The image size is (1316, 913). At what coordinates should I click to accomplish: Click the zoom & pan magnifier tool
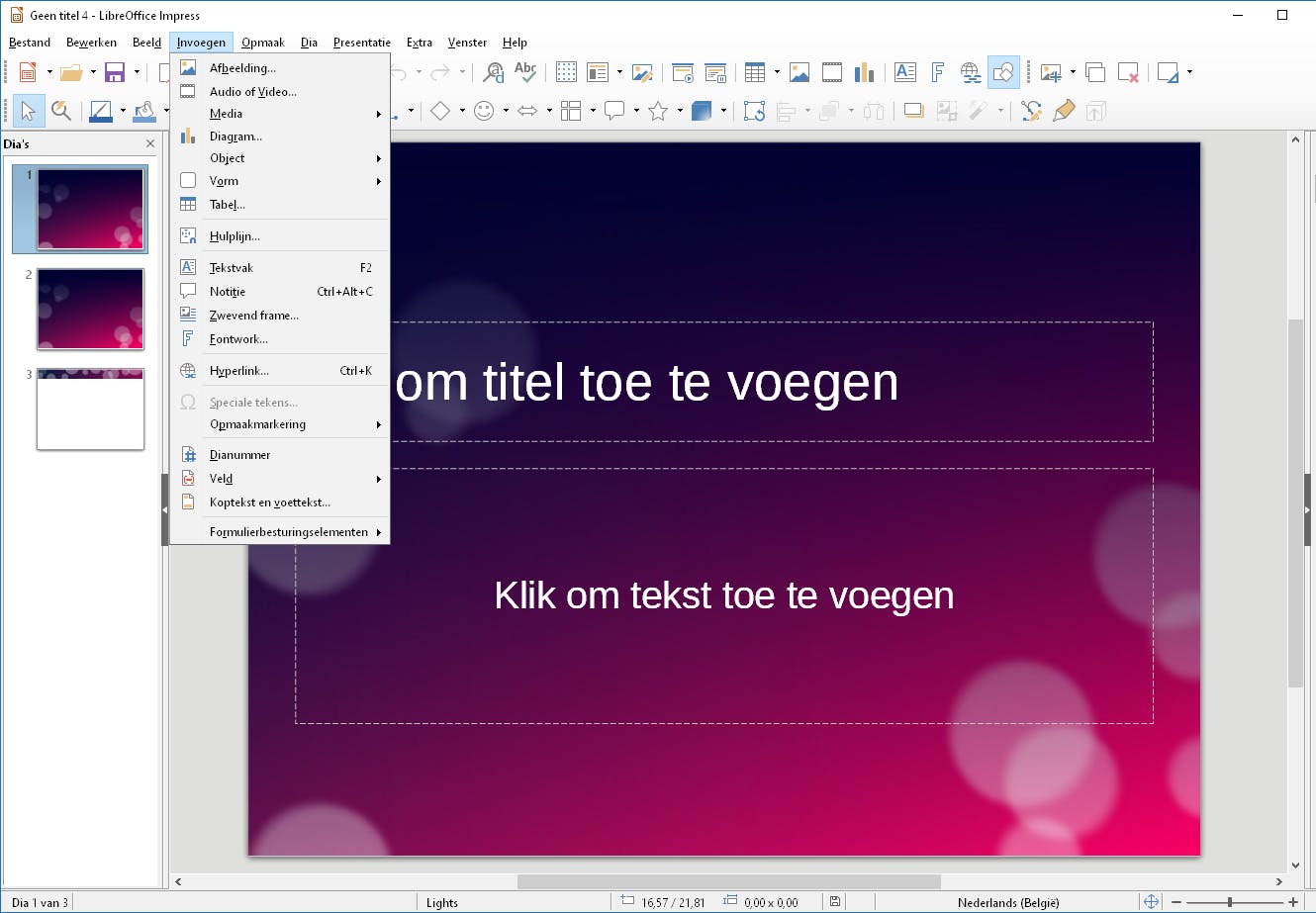(x=61, y=111)
